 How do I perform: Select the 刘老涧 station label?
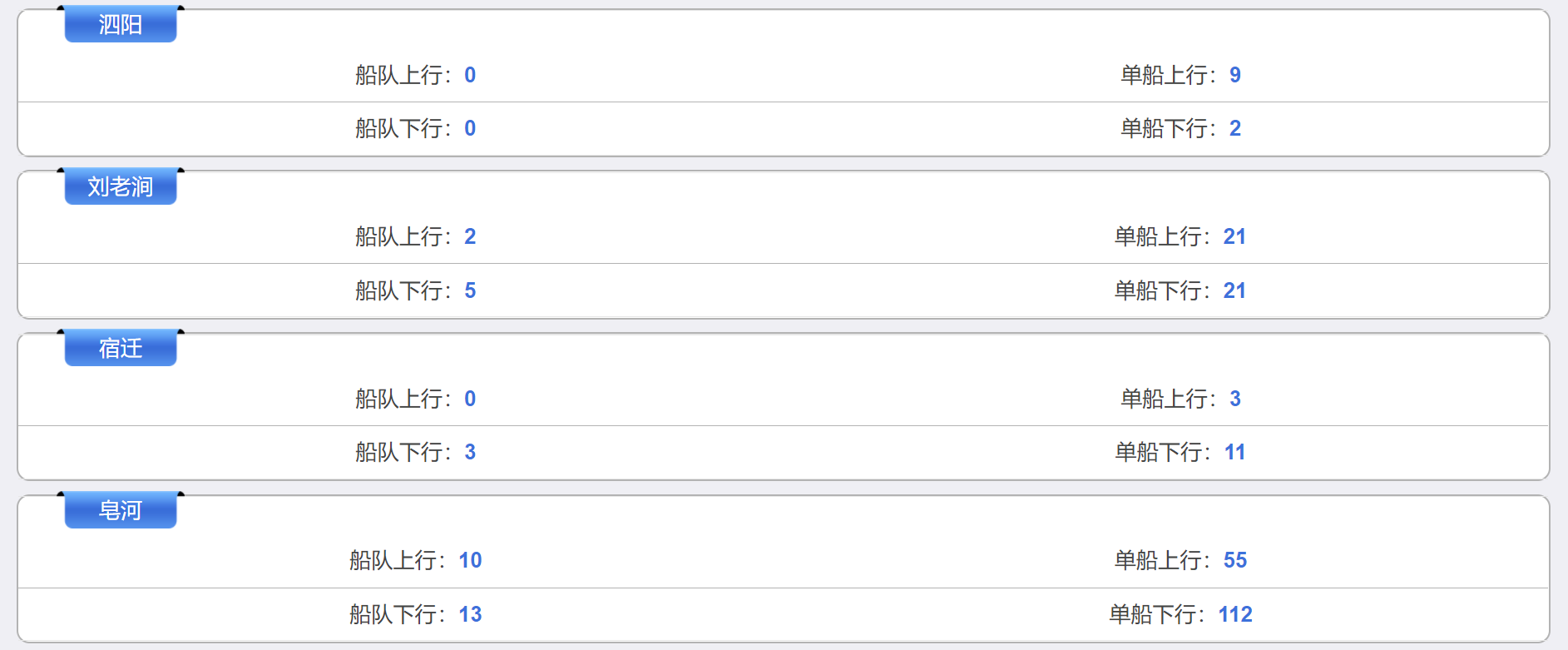(121, 186)
